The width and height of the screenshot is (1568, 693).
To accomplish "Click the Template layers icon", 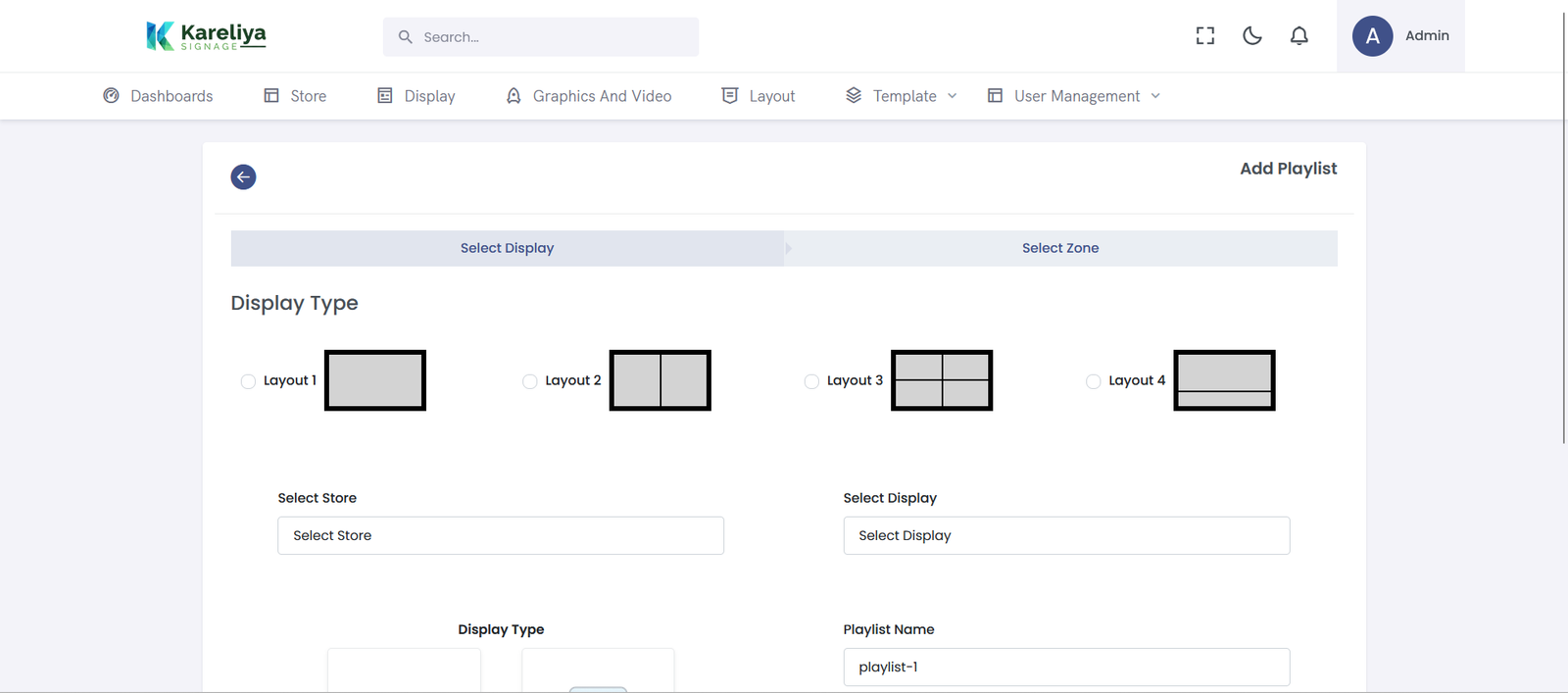I will pyautogui.click(x=854, y=95).
